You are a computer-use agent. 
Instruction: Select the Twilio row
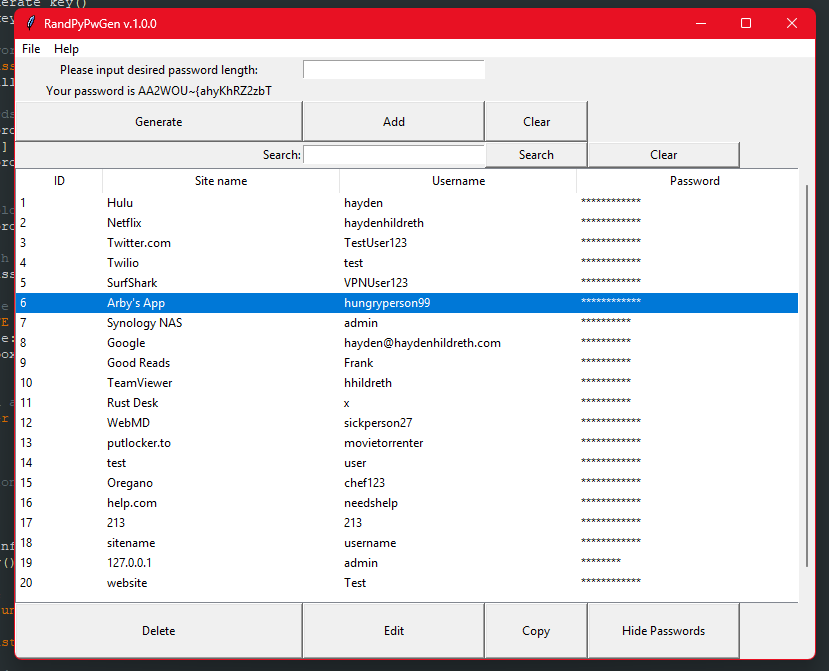(407, 263)
